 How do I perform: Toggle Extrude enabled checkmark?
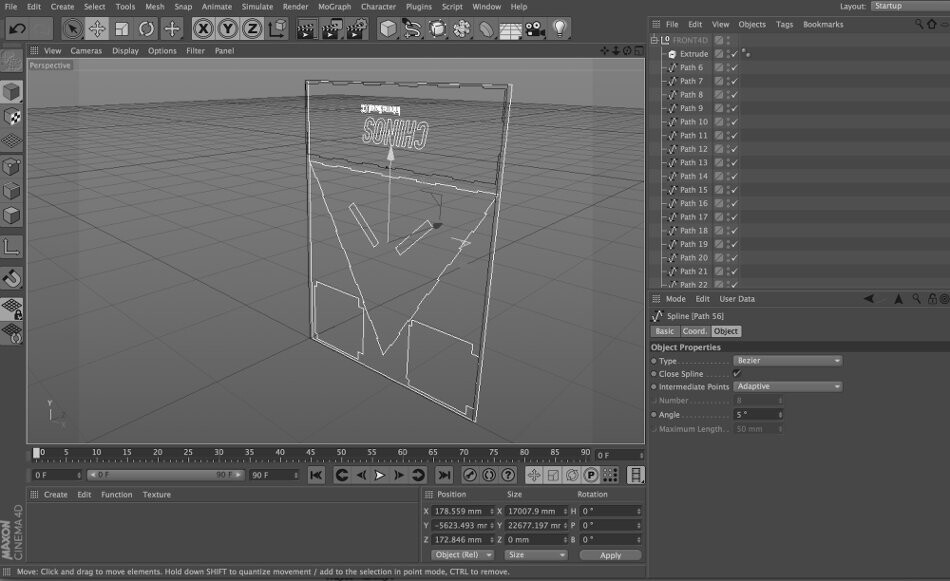click(734, 54)
